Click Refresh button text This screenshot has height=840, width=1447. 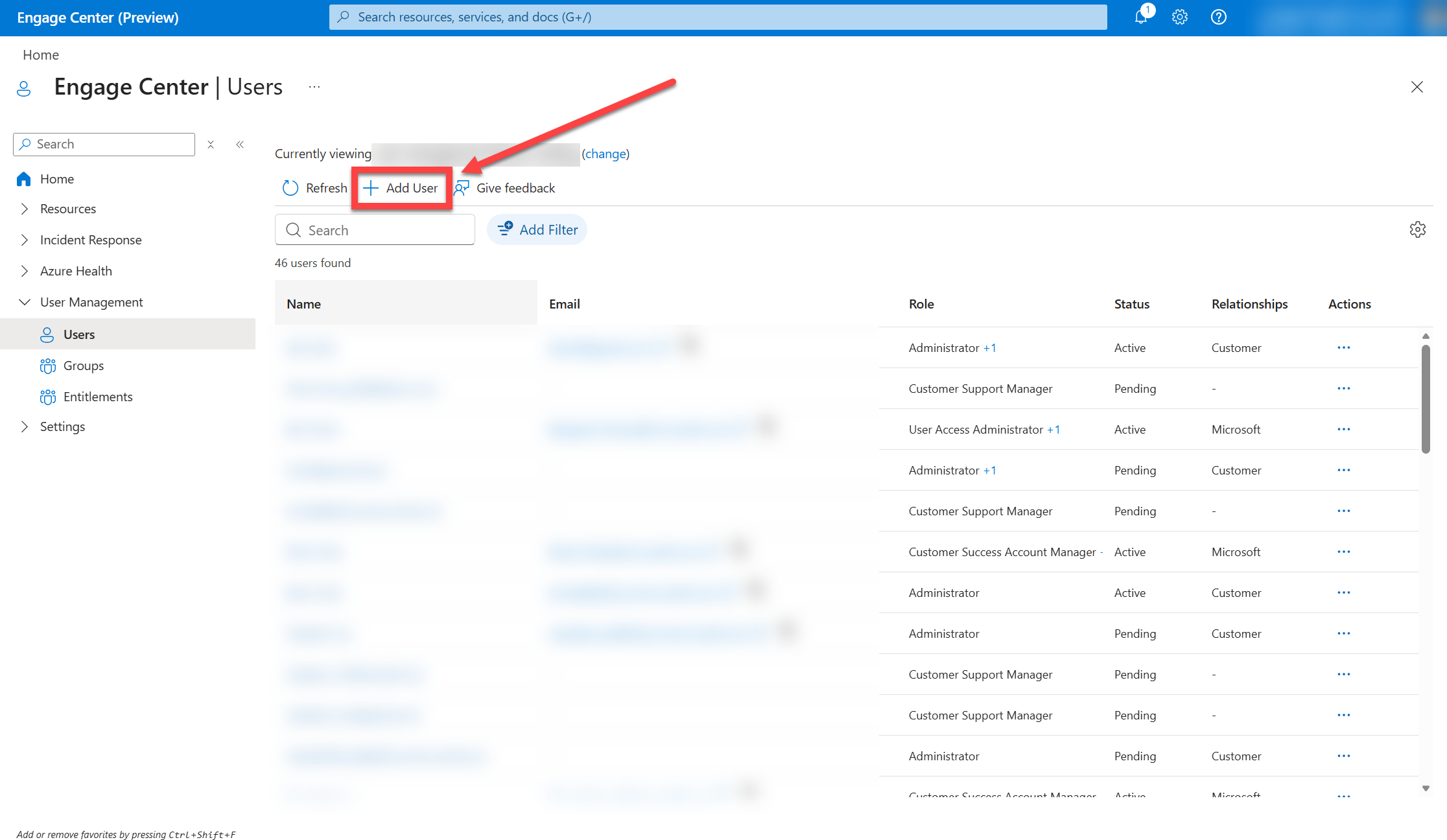tap(327, 188)
